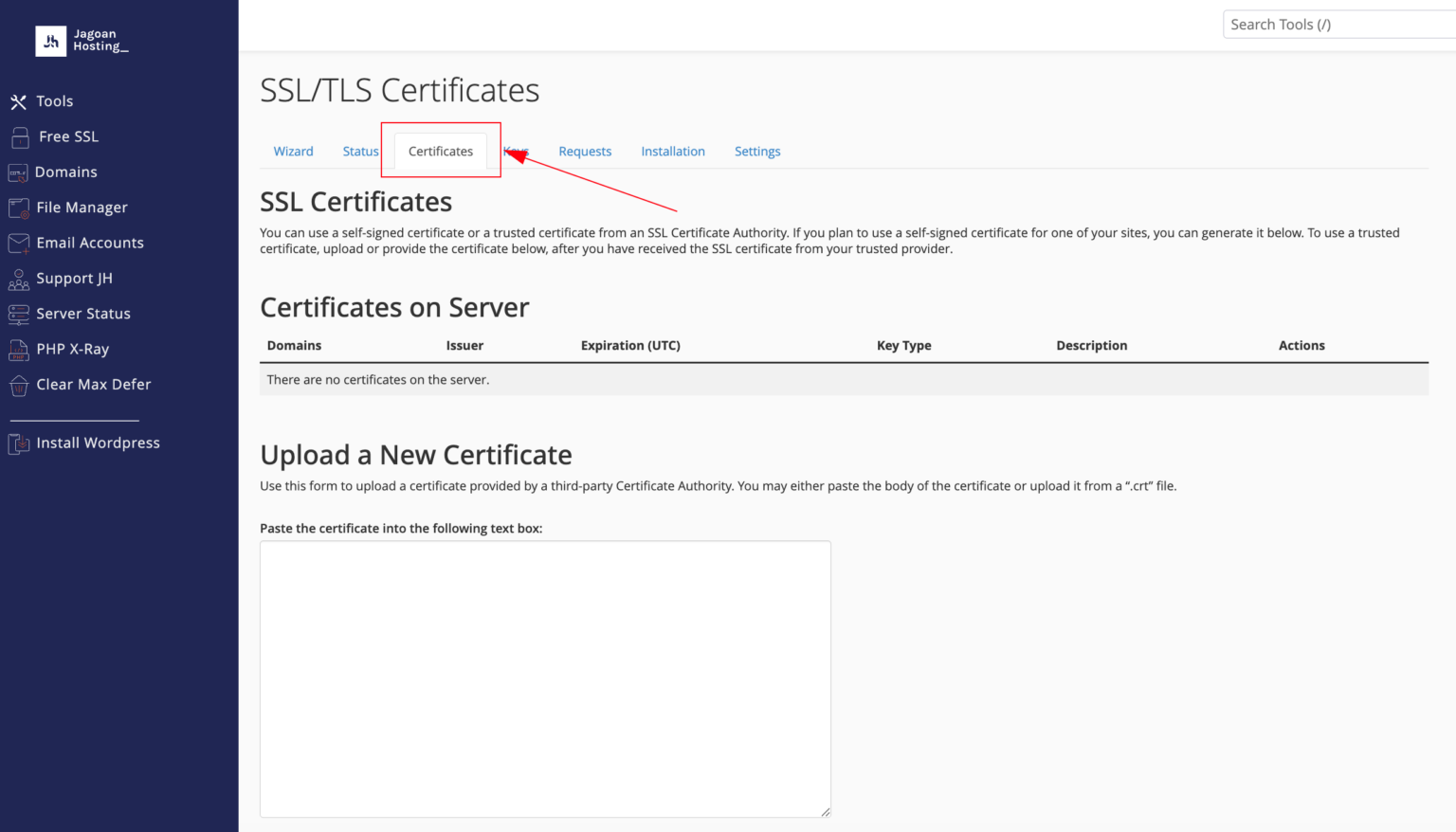1456x832 pixels.
Task: Click the Support JH people icon
Action: click(x=19, y=279)
